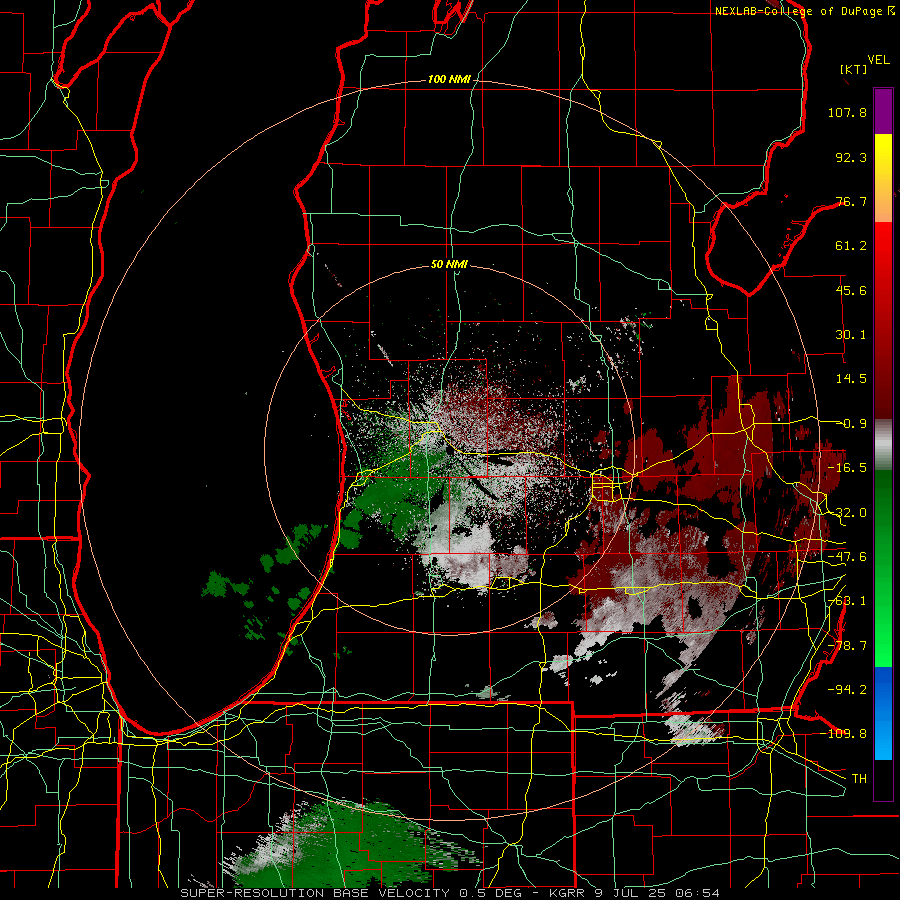The height and width of the screenshot is (900, 900).
Task: Click the -94.2 legend value
Action: click(847, 690)
